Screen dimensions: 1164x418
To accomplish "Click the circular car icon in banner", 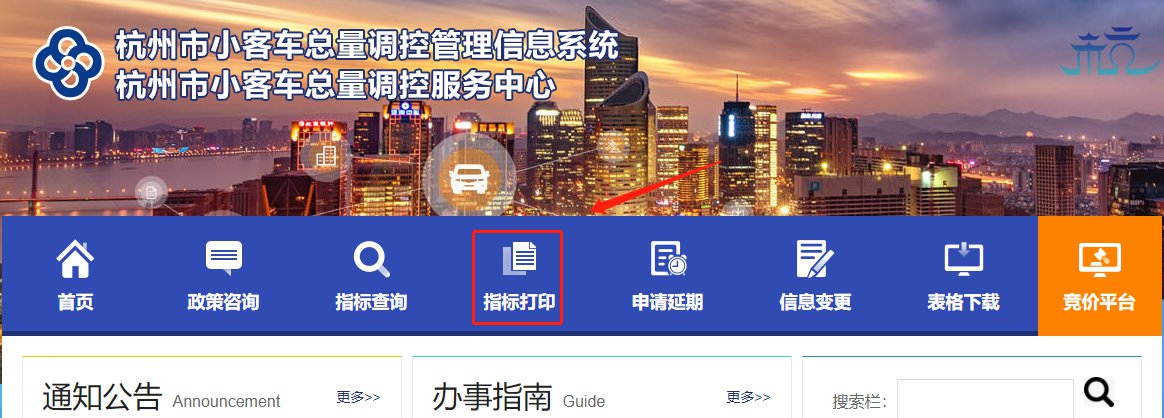I will point(469,175).
